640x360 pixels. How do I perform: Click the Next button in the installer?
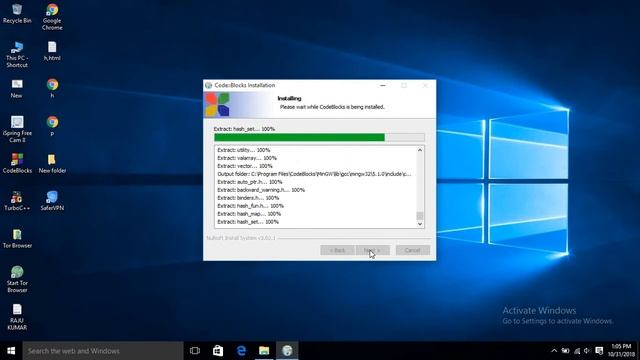click(373, 250)
